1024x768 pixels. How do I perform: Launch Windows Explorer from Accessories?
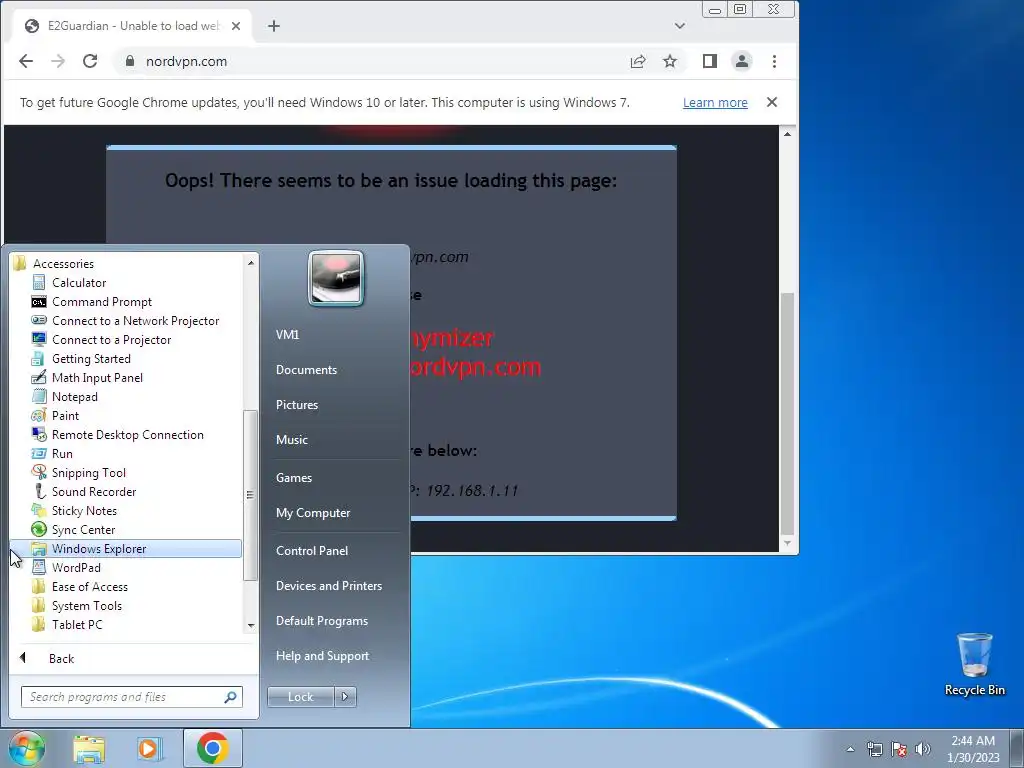pyautogui.click(x=126, y=549)
